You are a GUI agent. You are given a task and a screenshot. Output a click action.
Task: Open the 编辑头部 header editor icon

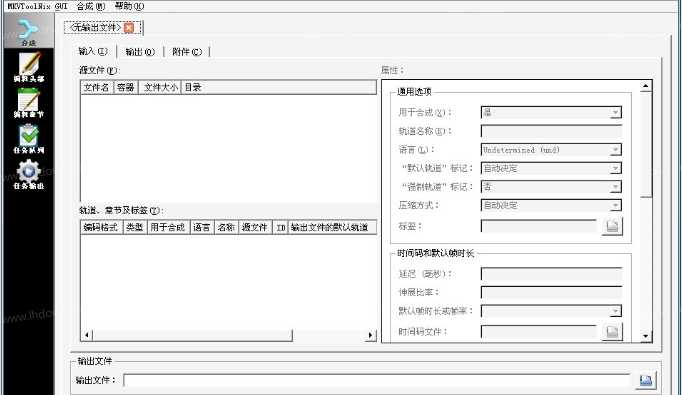[29, 67]
